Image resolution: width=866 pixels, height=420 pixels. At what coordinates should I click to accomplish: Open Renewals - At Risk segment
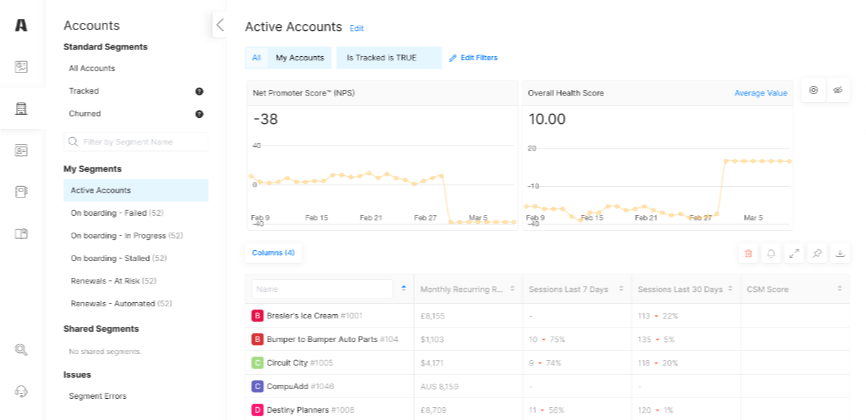(x=114, y=281)
